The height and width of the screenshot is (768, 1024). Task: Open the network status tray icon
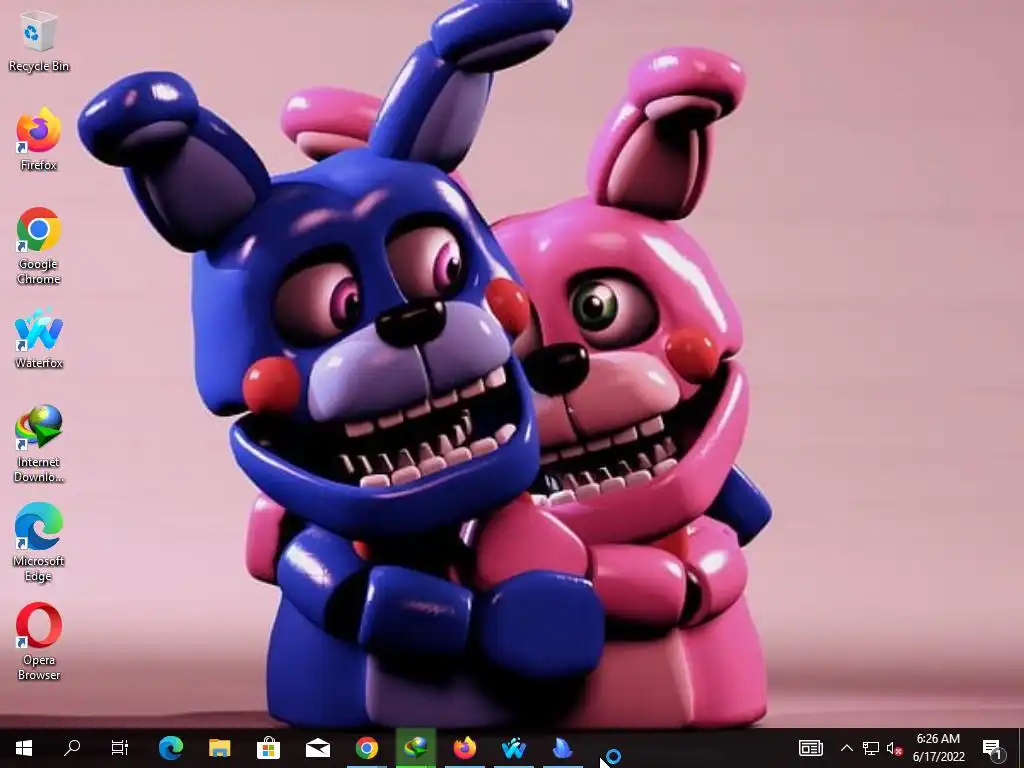(x=871, y=748)
